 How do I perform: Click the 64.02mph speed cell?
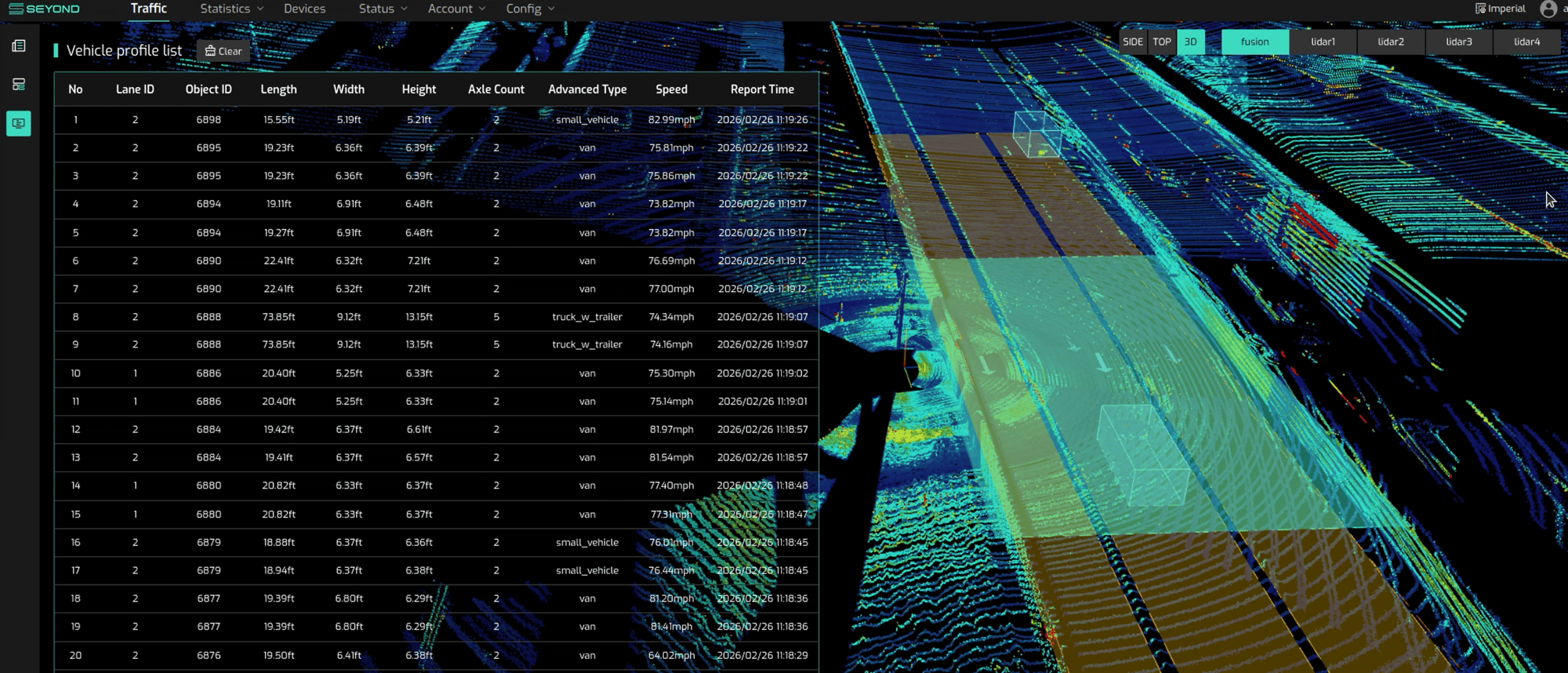672,655
